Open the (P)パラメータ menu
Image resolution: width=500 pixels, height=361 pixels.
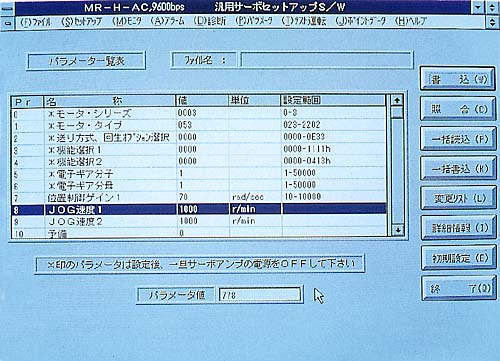(x=254, y=21)
